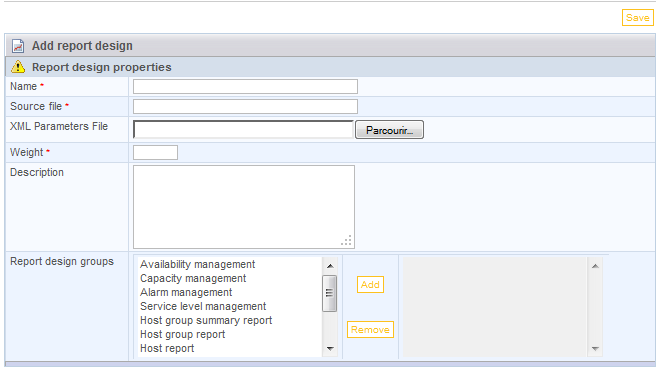Click selected groups list up arrow

(x=595, y=266)
